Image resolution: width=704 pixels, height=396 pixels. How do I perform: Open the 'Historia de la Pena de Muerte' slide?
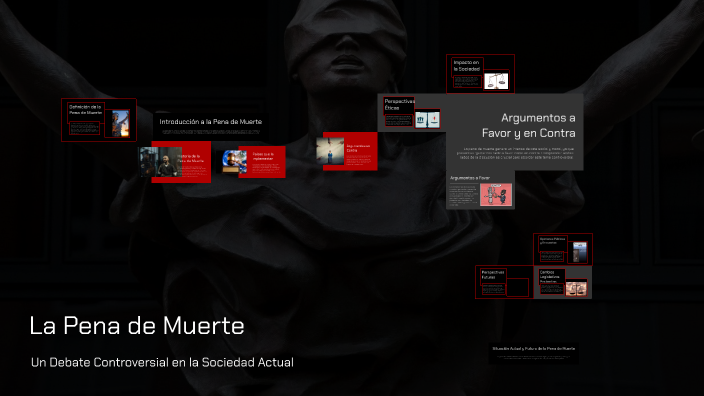pyautogui.click(x=181, y=162)
